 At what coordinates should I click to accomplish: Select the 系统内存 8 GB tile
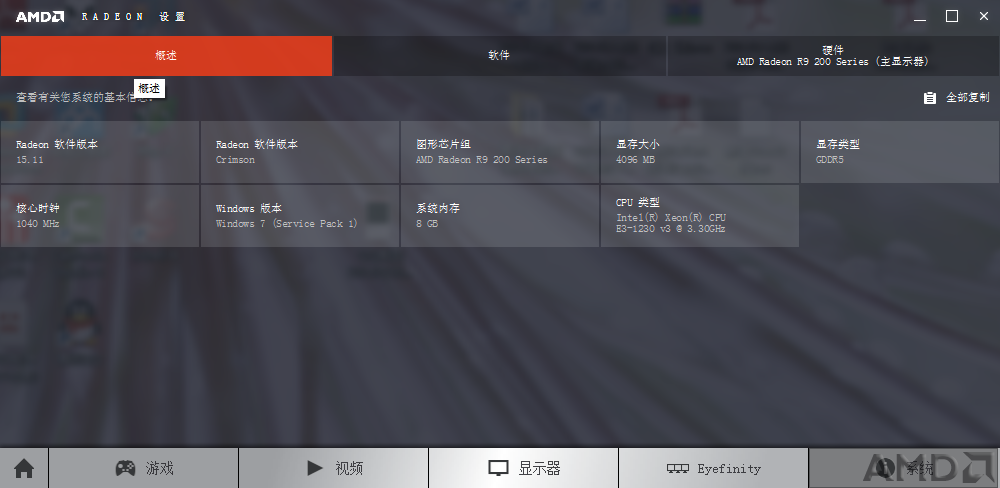500,216
